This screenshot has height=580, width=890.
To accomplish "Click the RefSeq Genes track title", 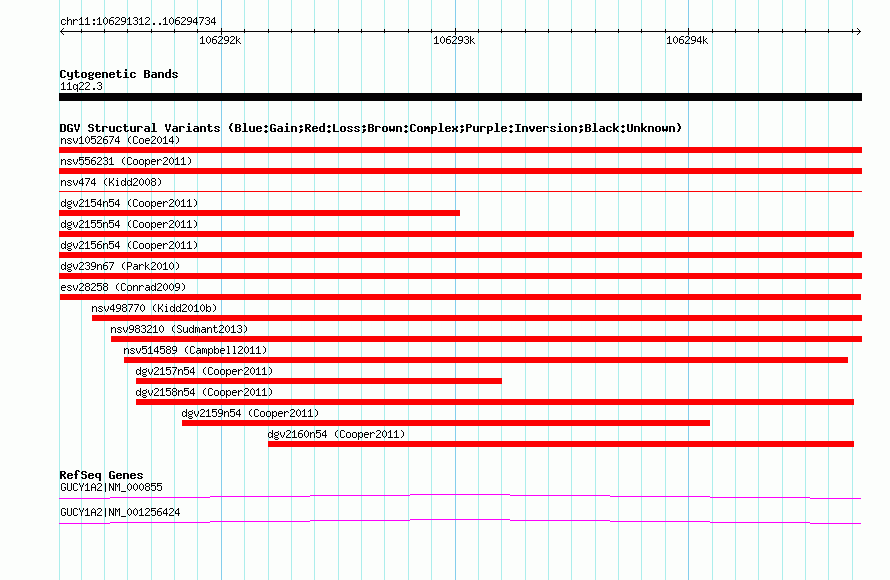I will [101, 475].
